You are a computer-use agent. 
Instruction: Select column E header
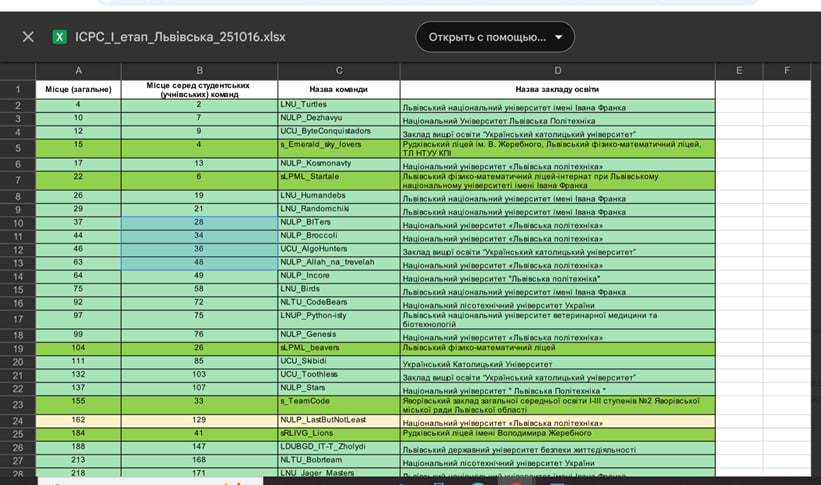click(x=738, y=71)
